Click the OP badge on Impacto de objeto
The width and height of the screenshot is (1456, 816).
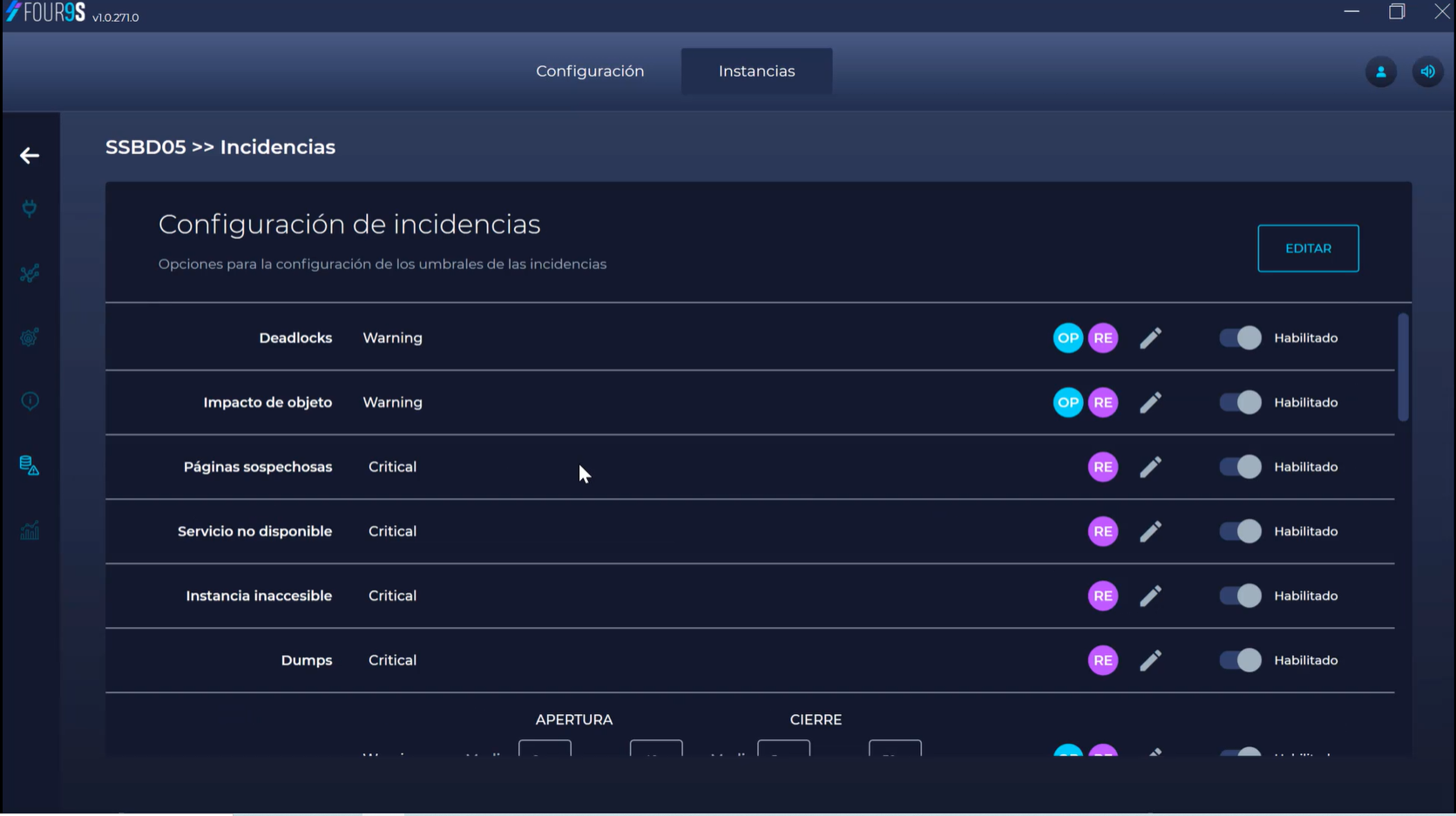(1067, 402)
